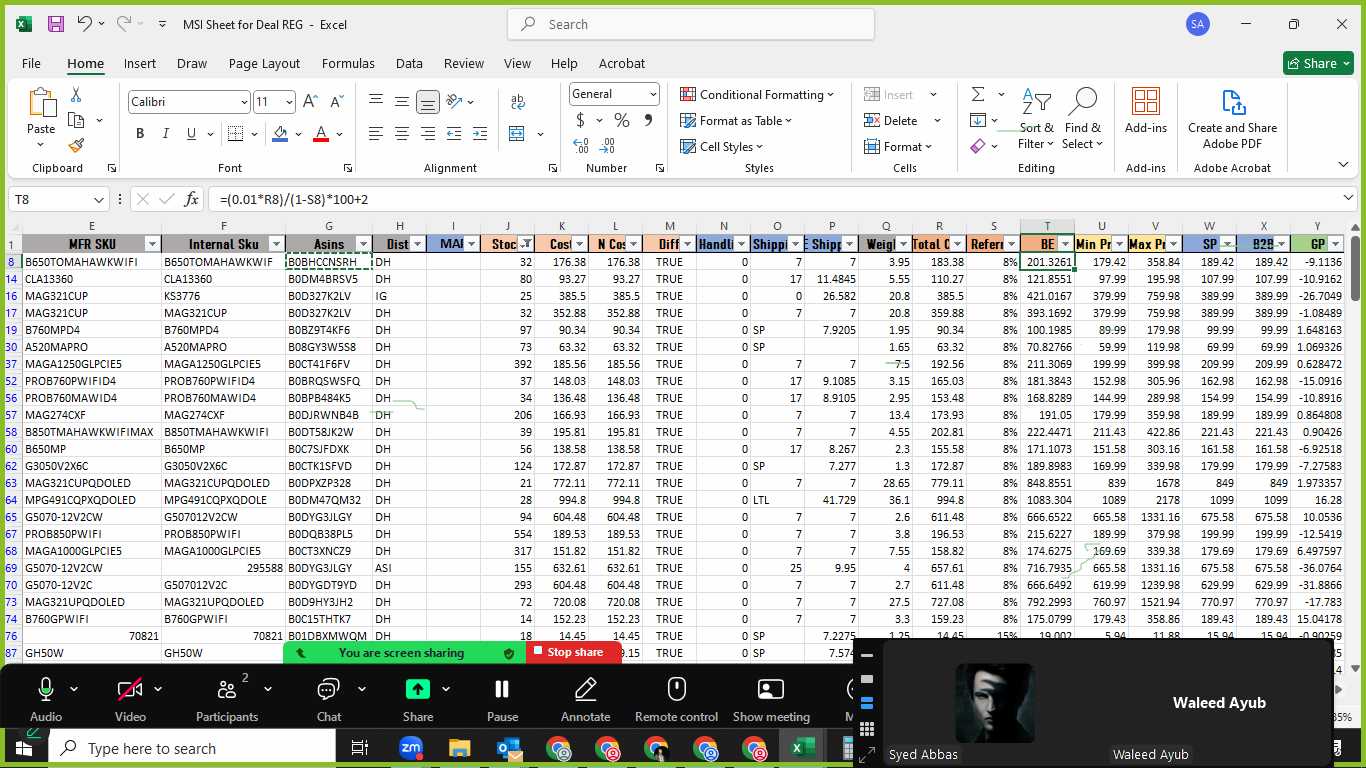The height and width of the screenshot is (768, 1366).
Task: Switch to the Insert tab
Action: click(x=140, y=63)
